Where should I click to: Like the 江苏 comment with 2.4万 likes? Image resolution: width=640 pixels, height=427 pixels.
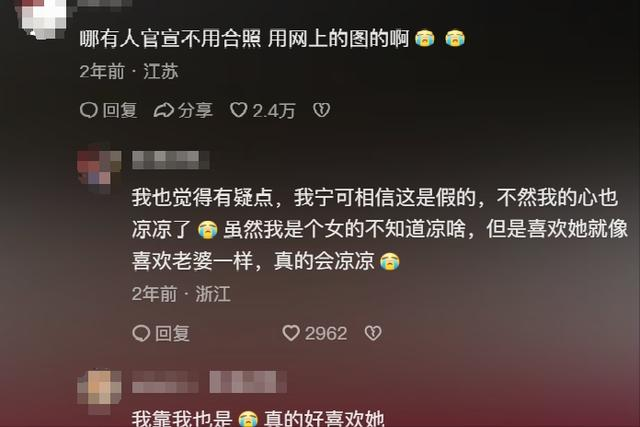click(239, 110)
